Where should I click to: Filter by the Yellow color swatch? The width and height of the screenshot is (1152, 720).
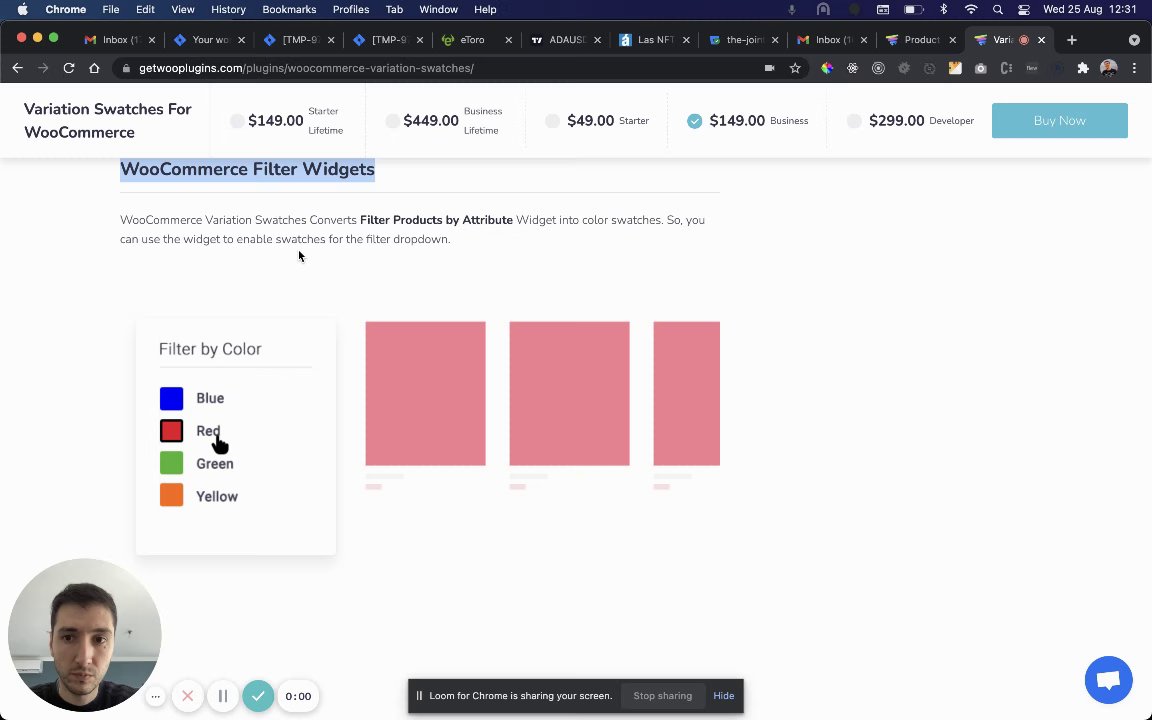pyautogui.click(x=171, y=497)
